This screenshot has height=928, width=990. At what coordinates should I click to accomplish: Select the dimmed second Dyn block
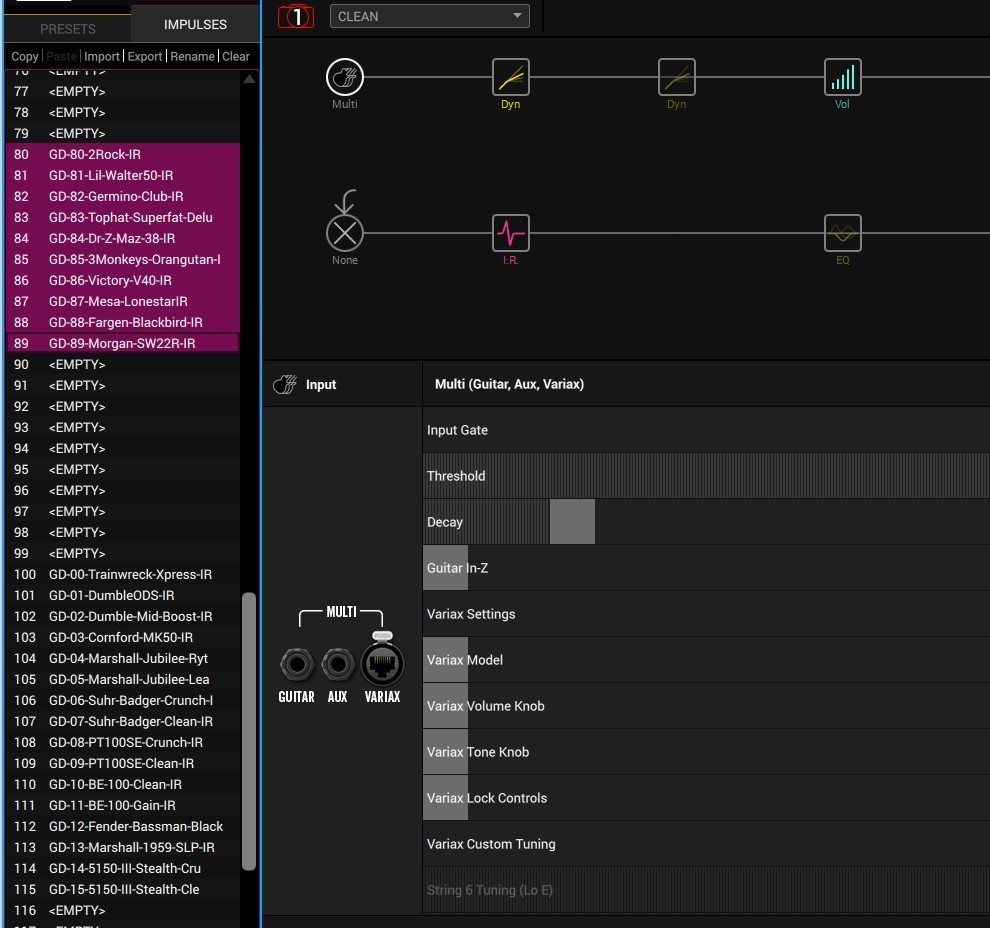[676, 77]
